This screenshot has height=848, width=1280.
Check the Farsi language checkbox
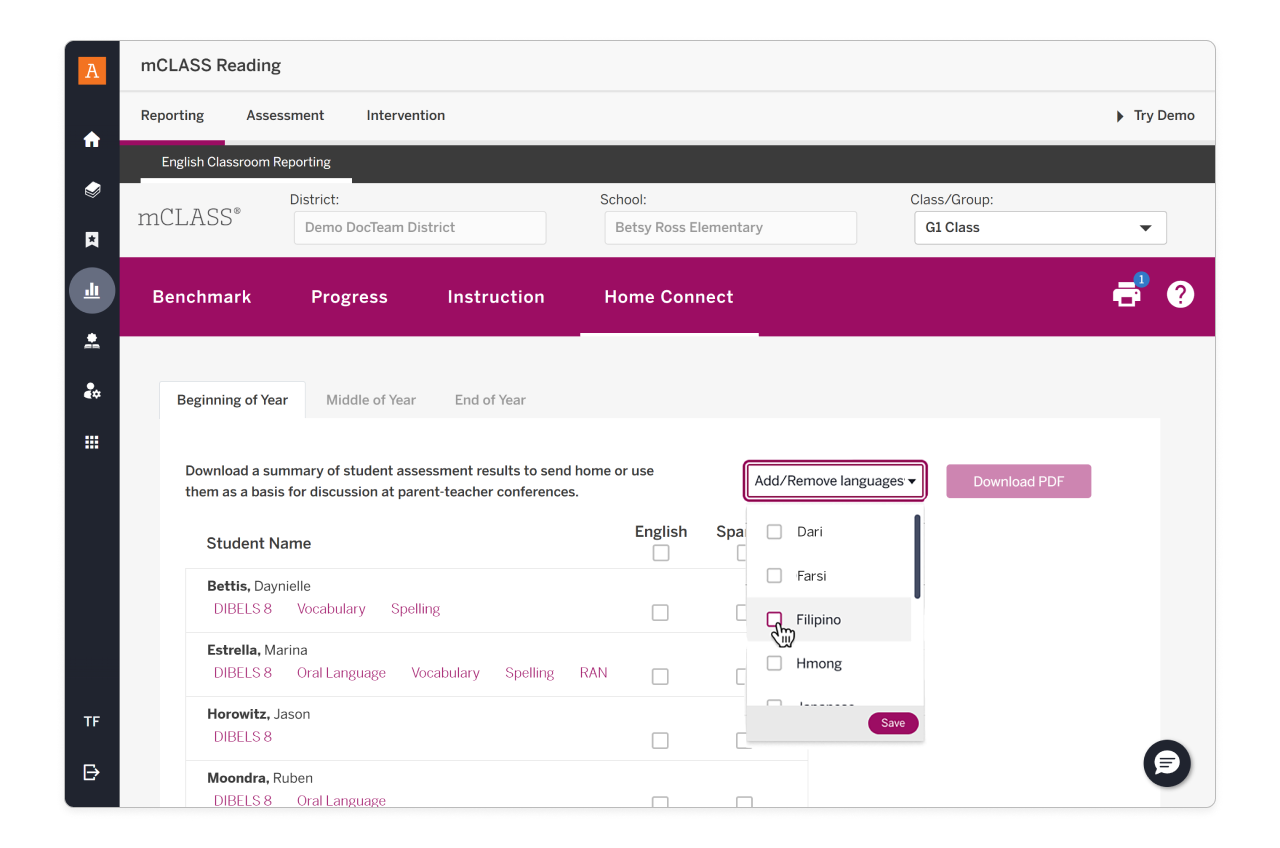(x=774, y=576)
